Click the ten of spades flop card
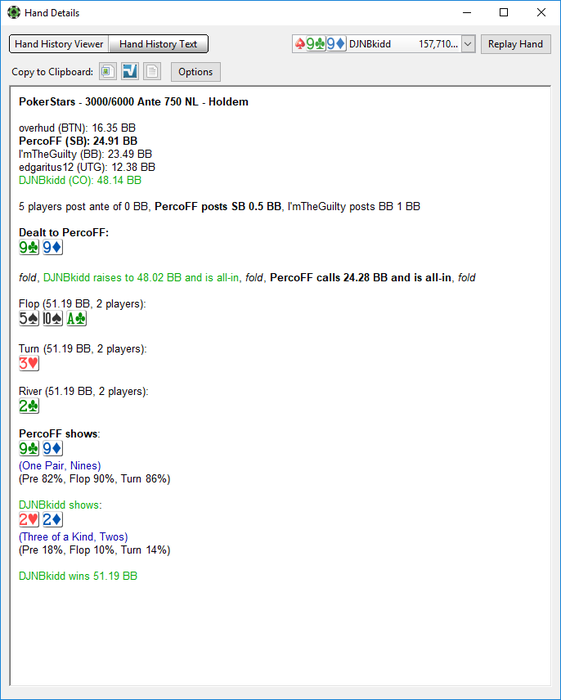This screenshot has width=561, height=700. tap(53, 318)
